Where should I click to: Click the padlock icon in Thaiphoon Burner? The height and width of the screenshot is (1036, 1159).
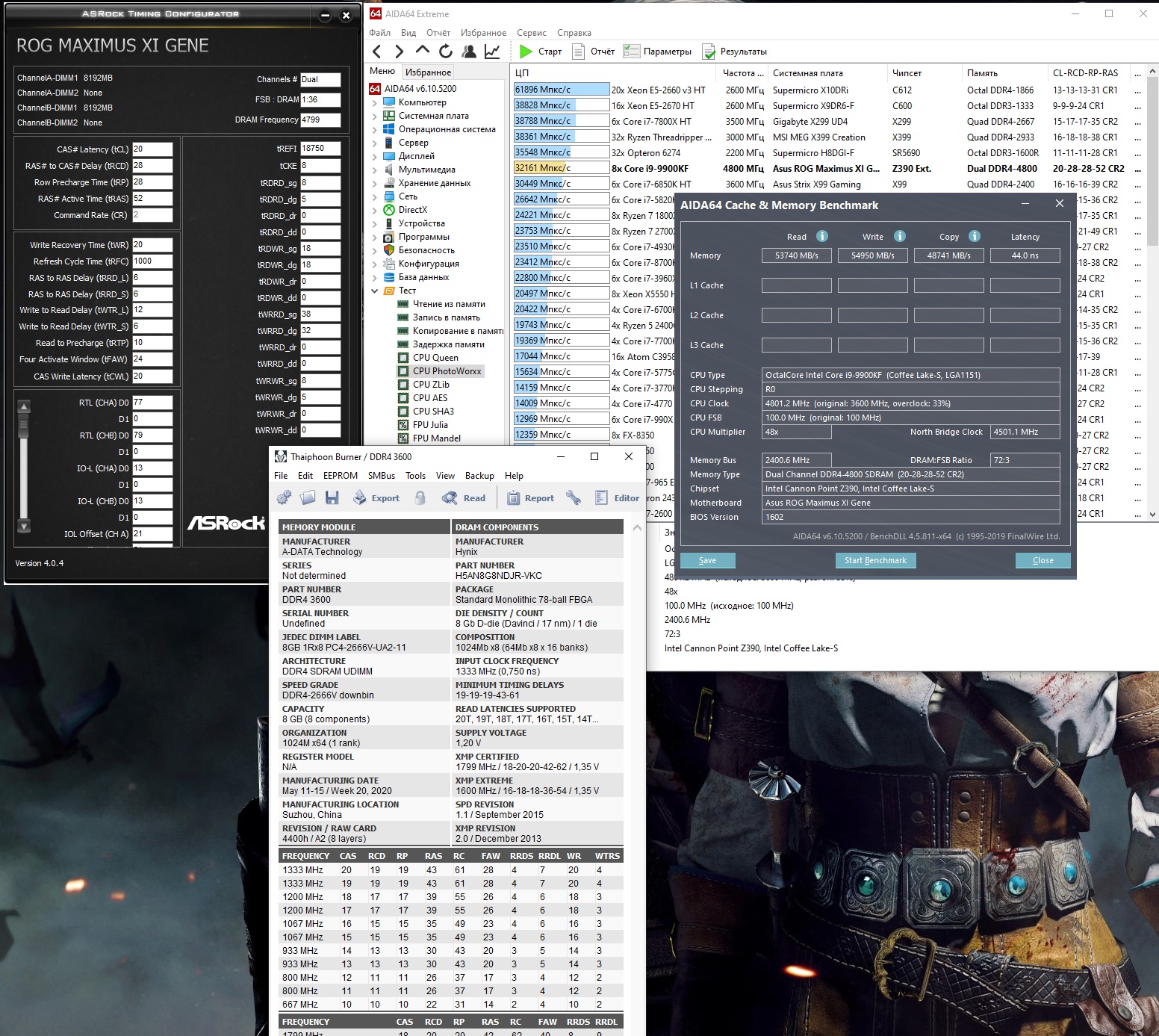pos(420,498)
